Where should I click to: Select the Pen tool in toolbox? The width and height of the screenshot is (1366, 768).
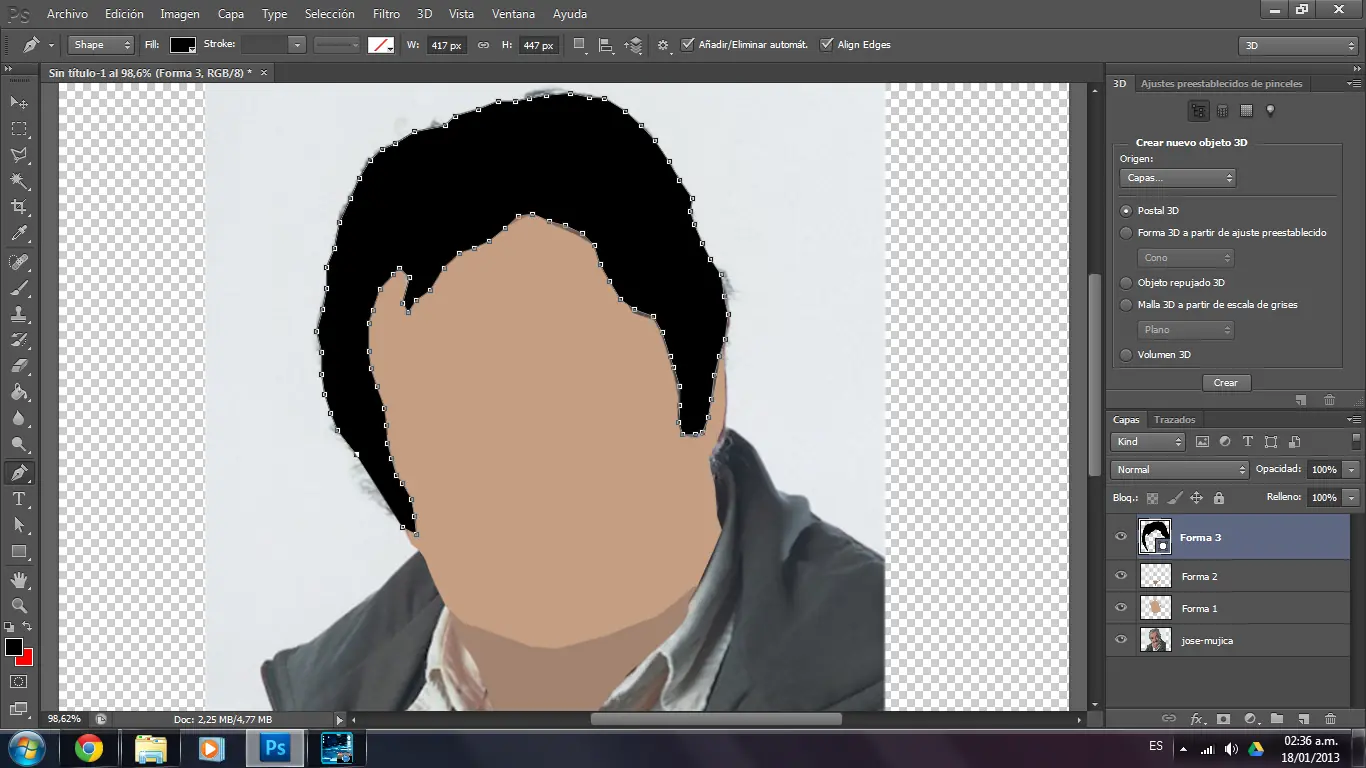[x=18, y=472]
